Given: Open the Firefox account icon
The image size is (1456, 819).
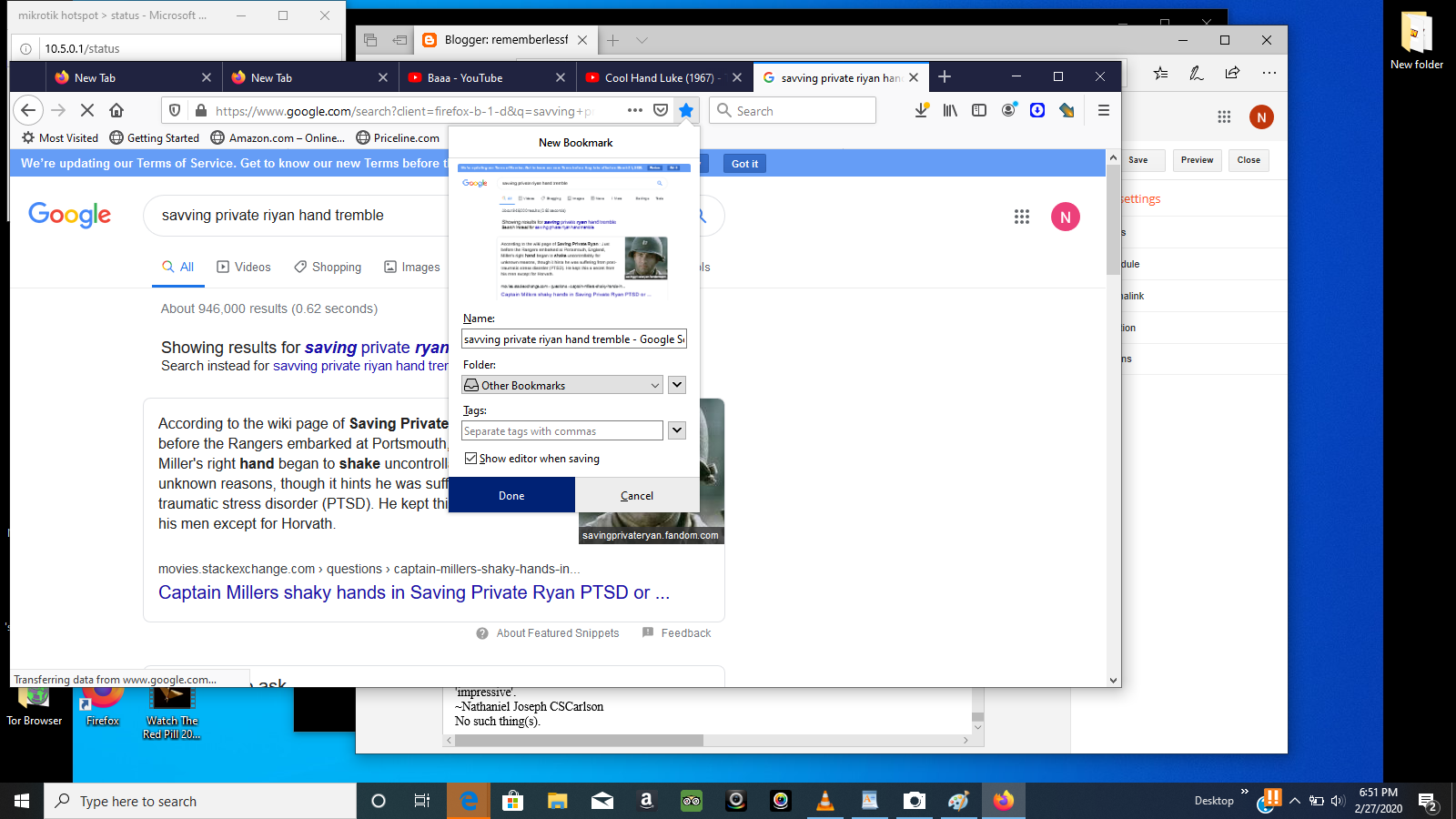Looking at the screenshot, I should click(x=1008, y=110).
